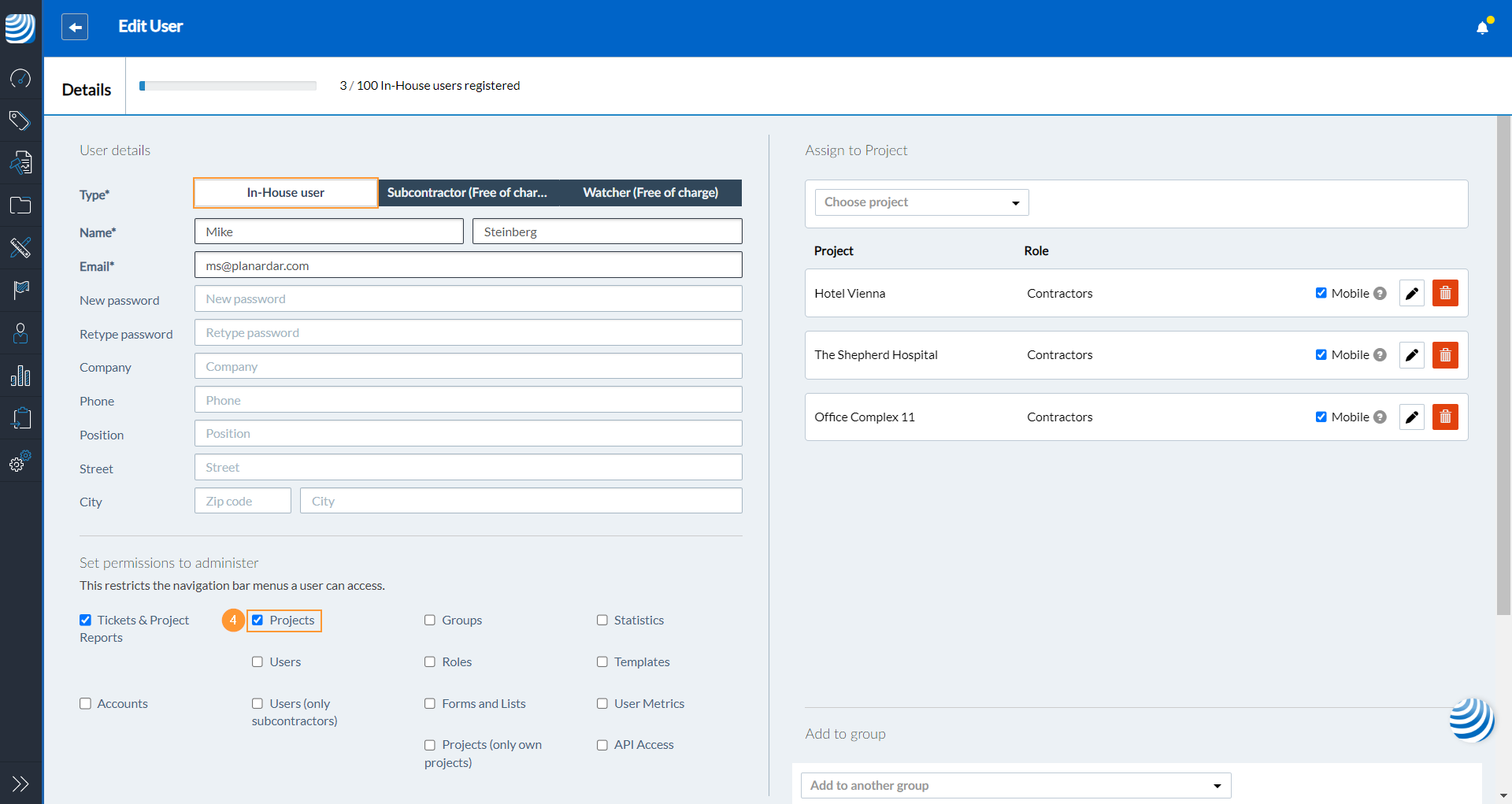Click the Mobile help icon for Hotel Vienna
Image resolution: width=1512 pixels, height=804 pixels.
(1380, 294)
